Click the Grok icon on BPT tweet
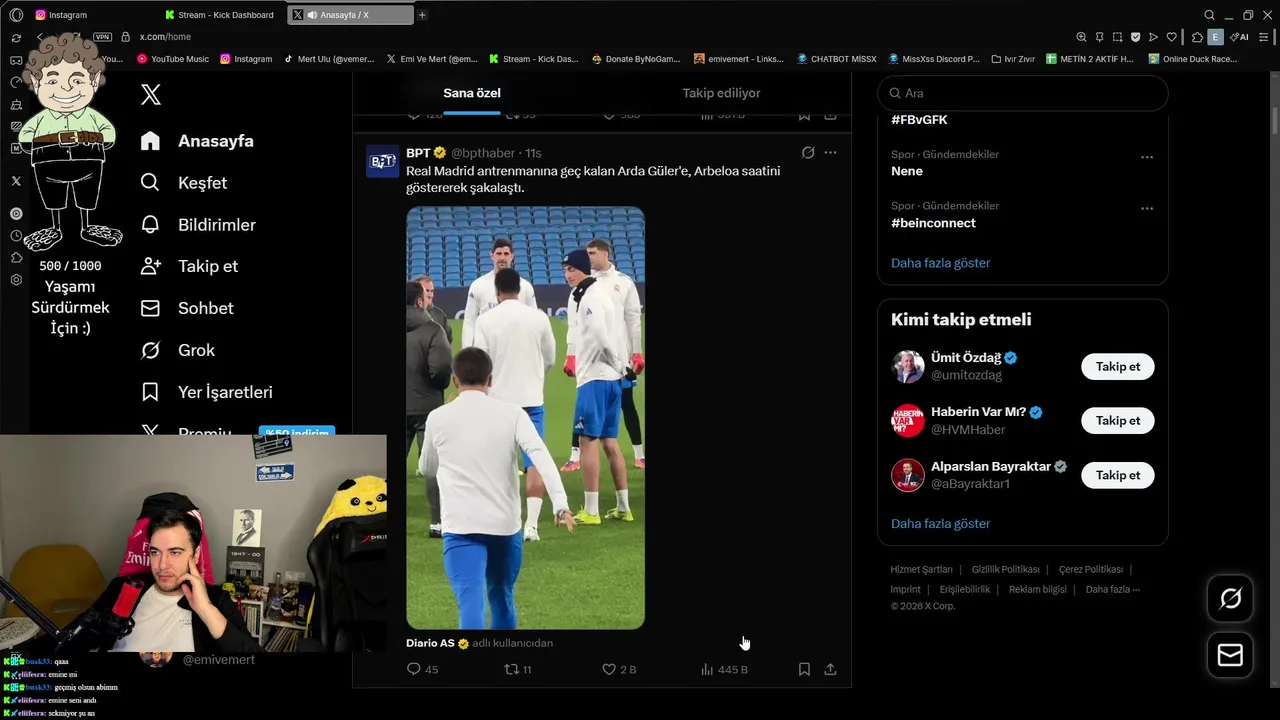1280x720 pixels. click(x=808, y=153)
